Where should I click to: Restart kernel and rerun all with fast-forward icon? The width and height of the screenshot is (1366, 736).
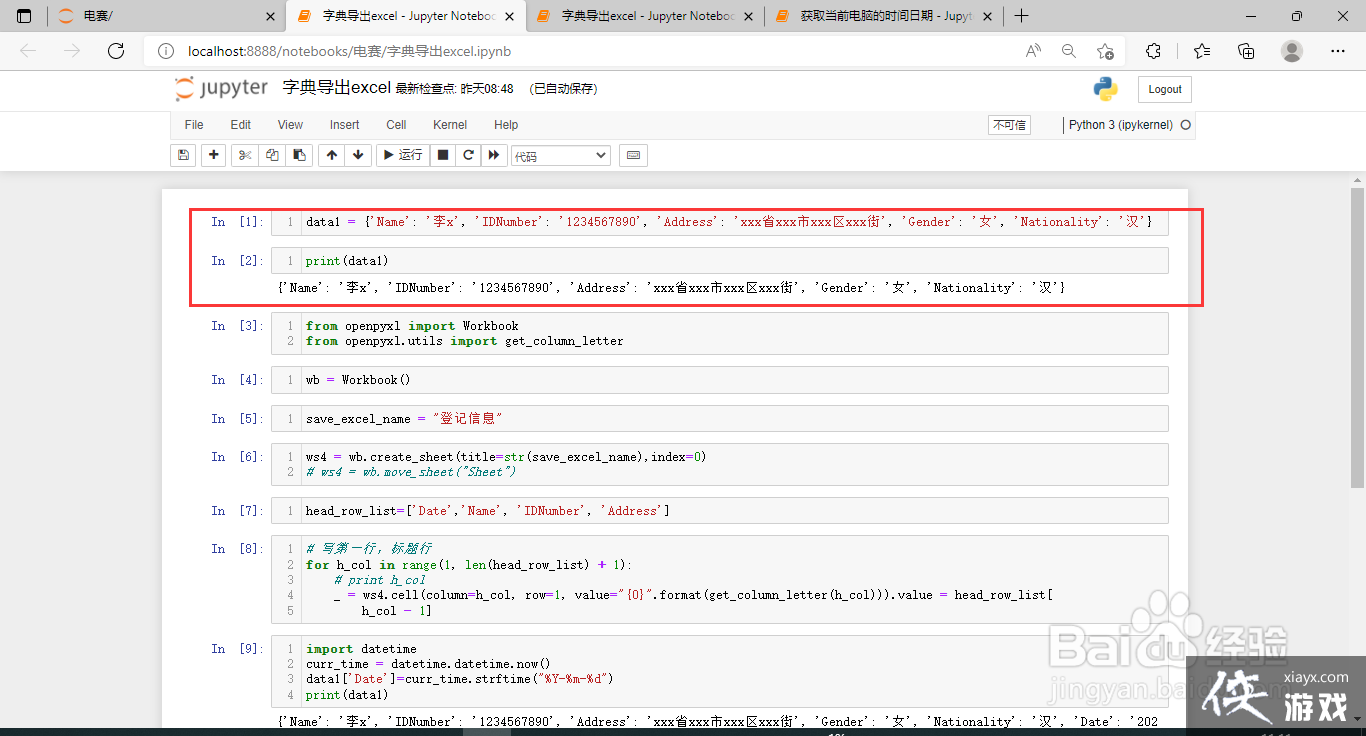[x=493, y=155]
